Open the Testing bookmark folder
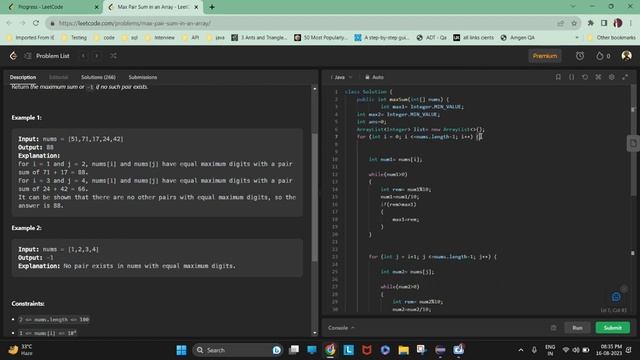Viewport: 640px width, 360px height. [x=74, y=38]
